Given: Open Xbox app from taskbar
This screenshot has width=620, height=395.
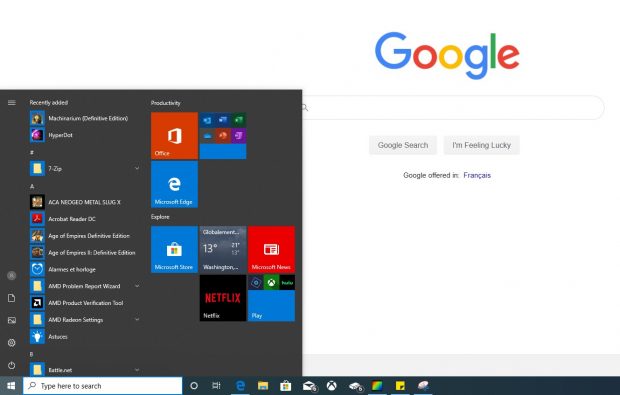Looking at the screenshot, I should coord(332,386).
